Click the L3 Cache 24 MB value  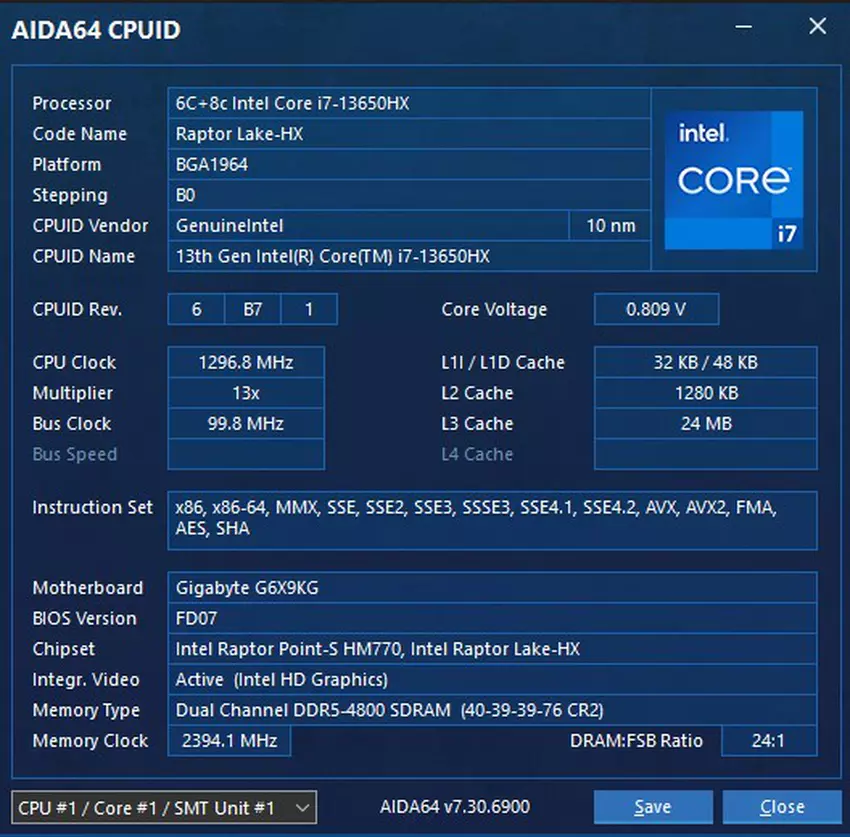point(705,424)
